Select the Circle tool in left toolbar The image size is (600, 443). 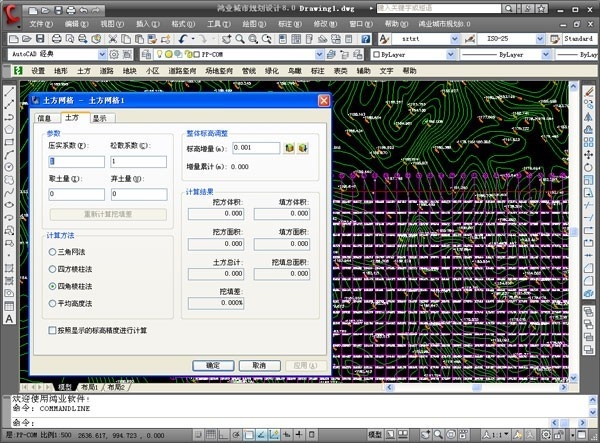pyautogui.click(x=9, y=178)
